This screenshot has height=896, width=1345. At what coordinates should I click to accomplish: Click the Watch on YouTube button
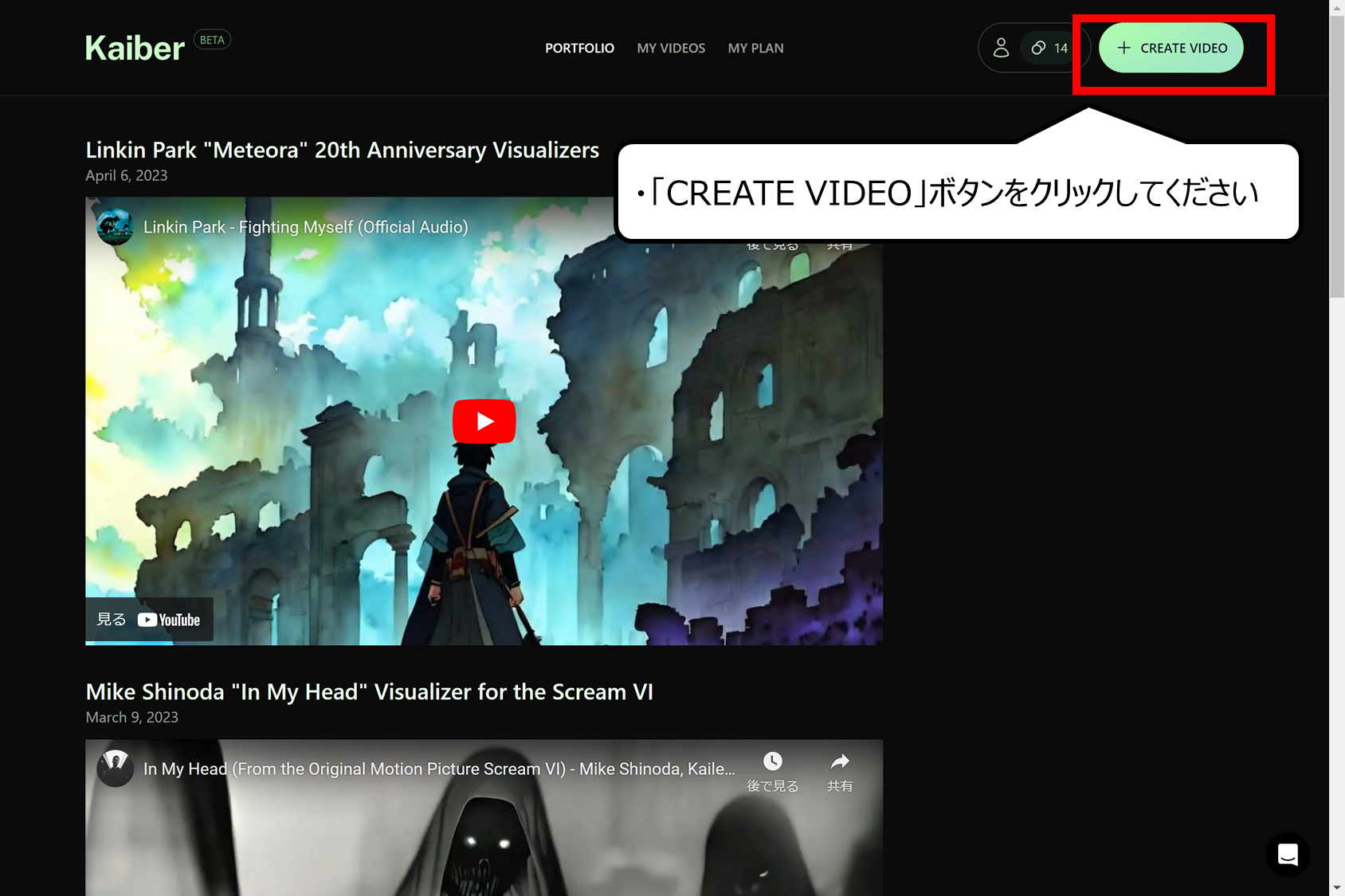(149, 620)
